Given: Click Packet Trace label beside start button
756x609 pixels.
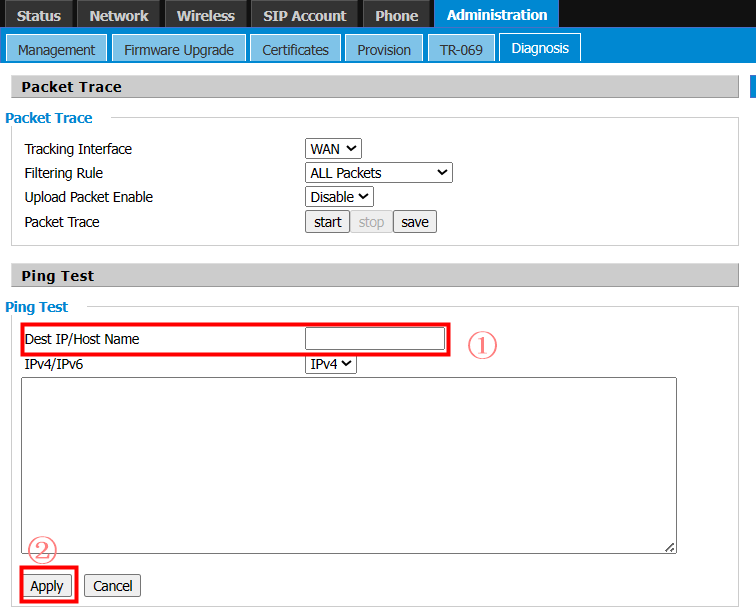Looking at the screenshot, I should coord(62,222).
